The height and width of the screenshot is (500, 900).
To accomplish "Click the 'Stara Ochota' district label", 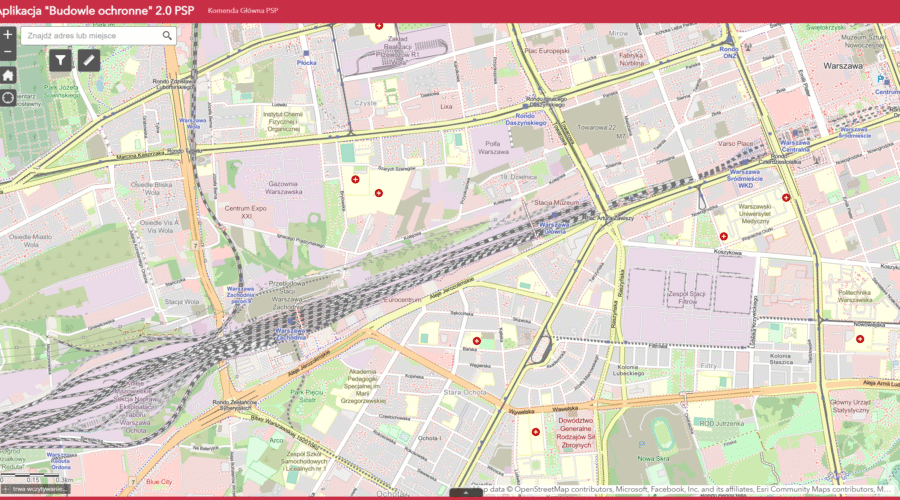I will [x=465, y=392].
